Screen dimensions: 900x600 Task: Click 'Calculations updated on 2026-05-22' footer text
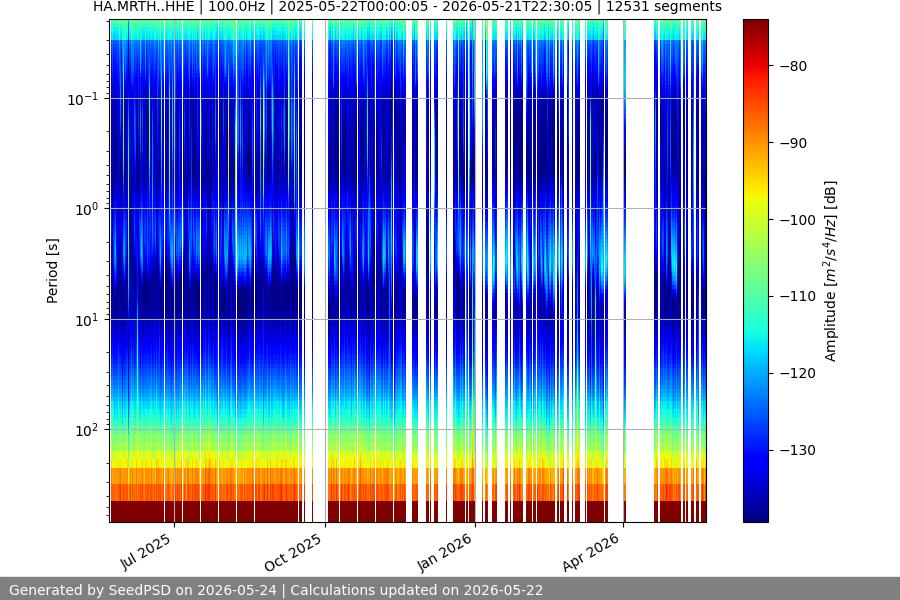[x=417, y=590]
